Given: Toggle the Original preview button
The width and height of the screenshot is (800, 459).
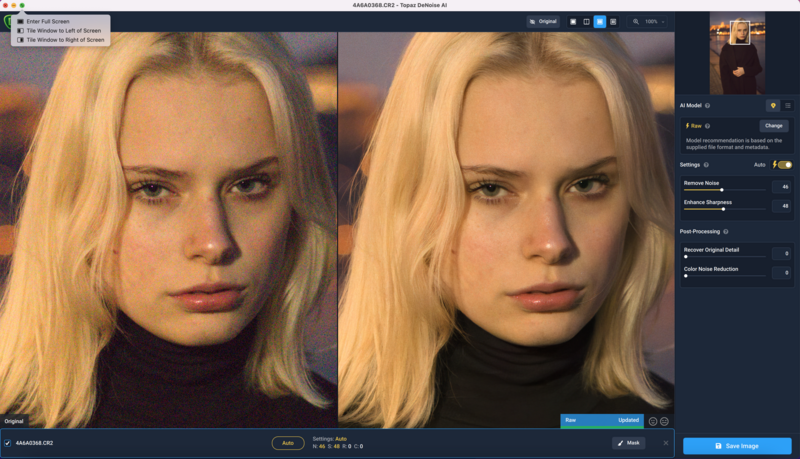Looking at the screenshot, I should click(x=543, y=21).
